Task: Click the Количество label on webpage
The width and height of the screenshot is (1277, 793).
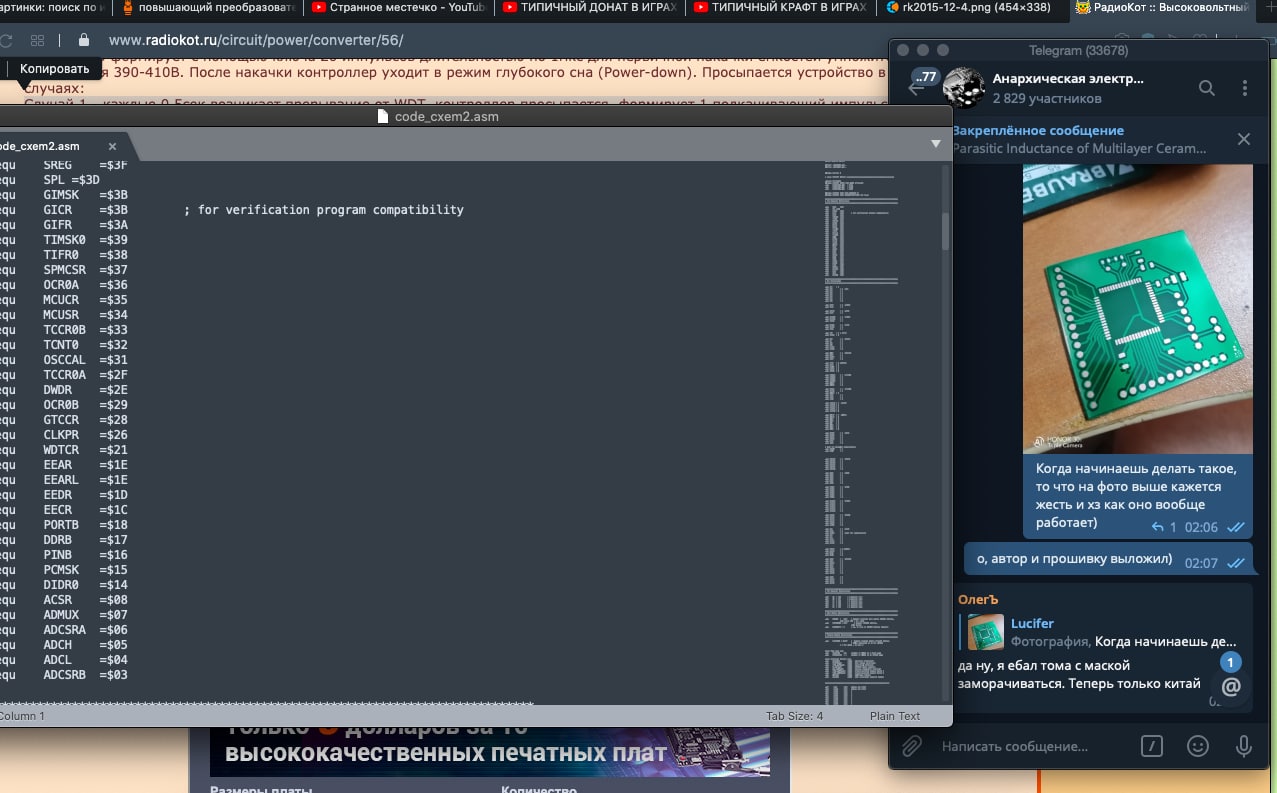Action: [538, 788]
